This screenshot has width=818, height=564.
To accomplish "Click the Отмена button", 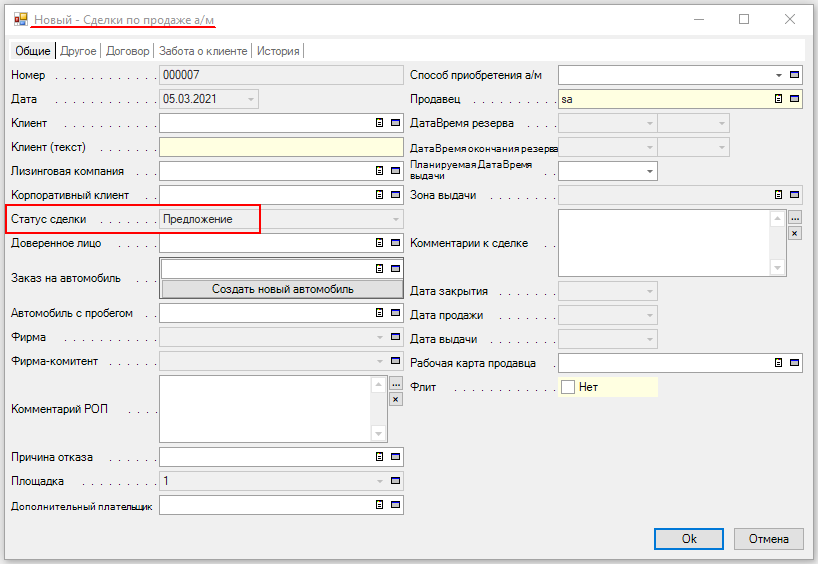I will click(768, 539).
